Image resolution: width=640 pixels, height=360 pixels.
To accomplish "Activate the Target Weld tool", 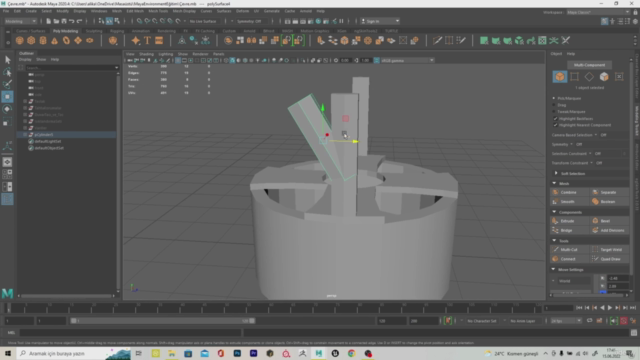I will (609, 249).
